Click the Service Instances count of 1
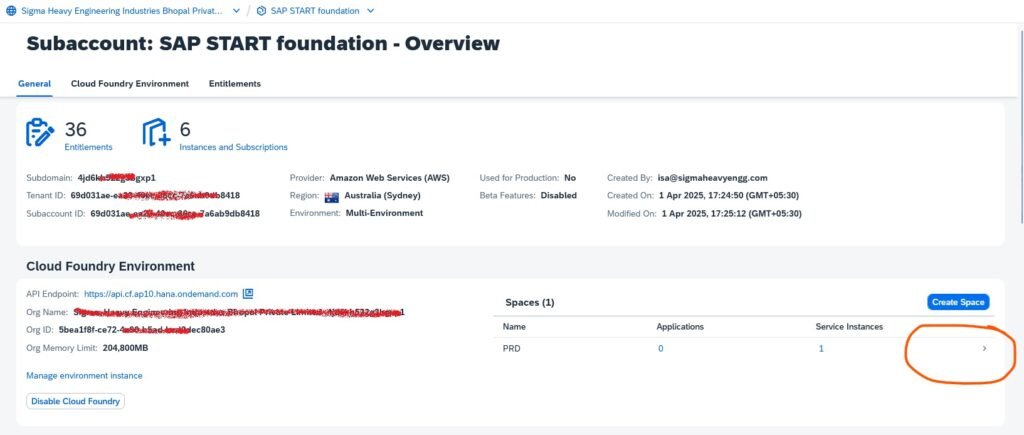The image size is (1024, 435). (x=821, y=348)
